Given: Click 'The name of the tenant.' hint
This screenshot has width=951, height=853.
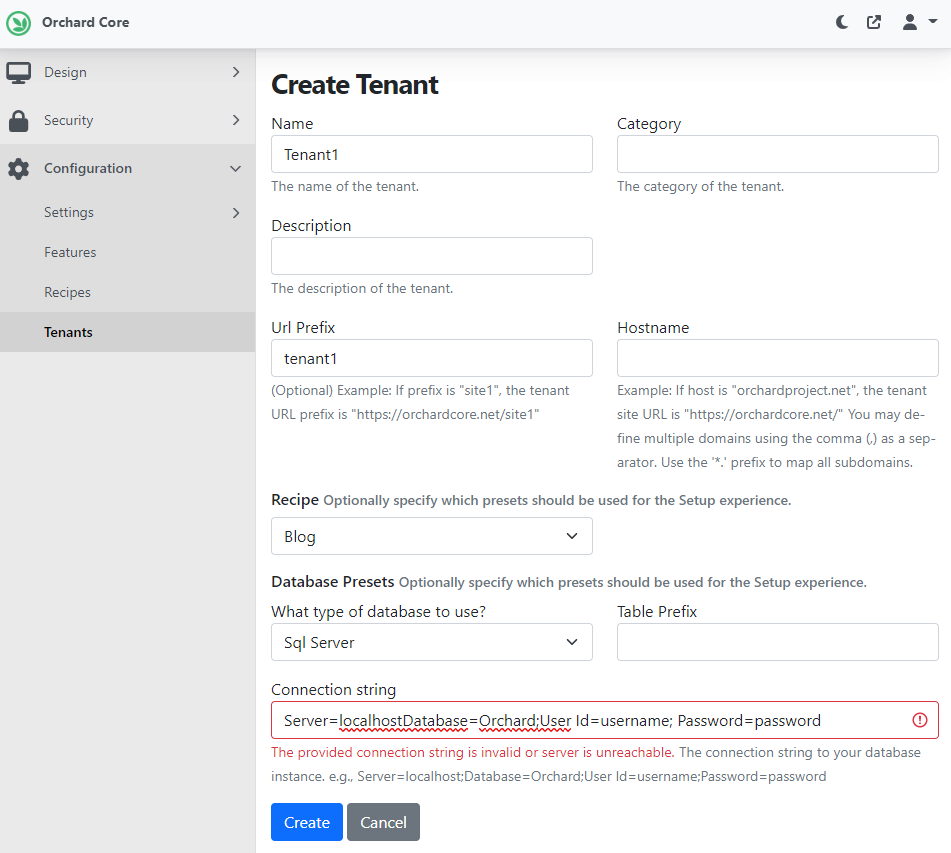Looking at the screenshot, I should (345, 187).
